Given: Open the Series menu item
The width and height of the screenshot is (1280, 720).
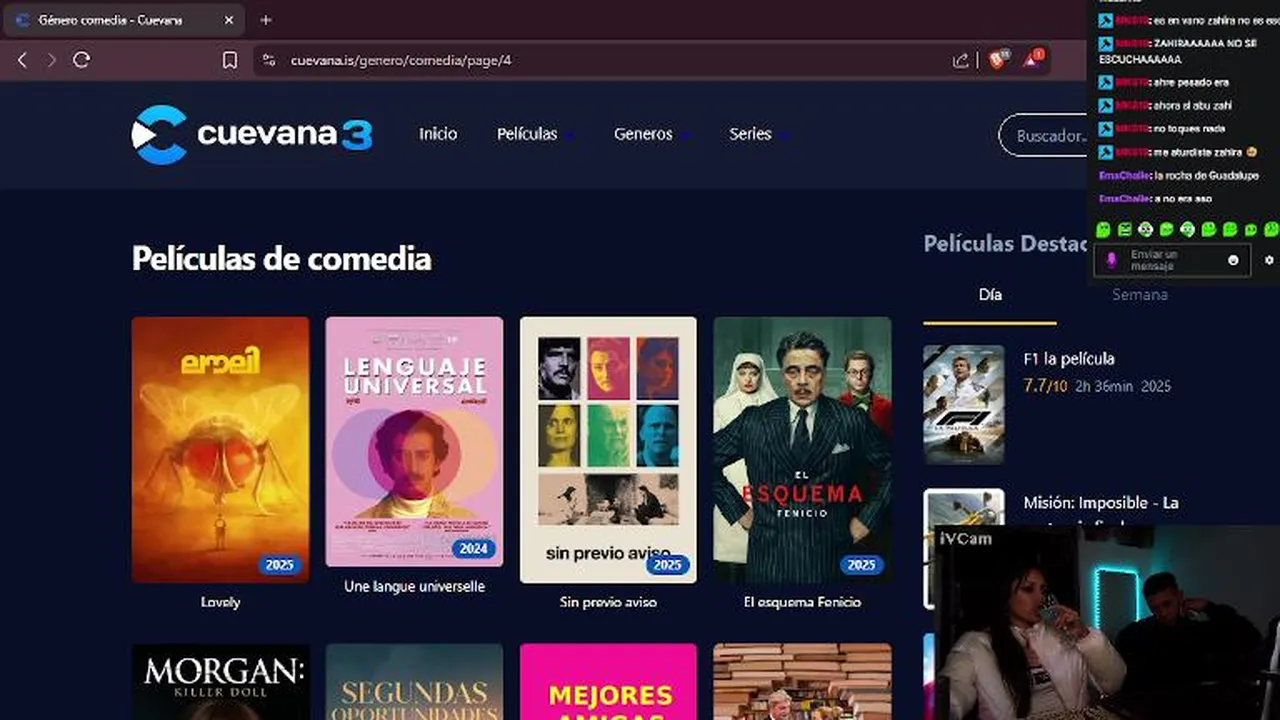Looking at the screenshot, I should tap(750, 134).
